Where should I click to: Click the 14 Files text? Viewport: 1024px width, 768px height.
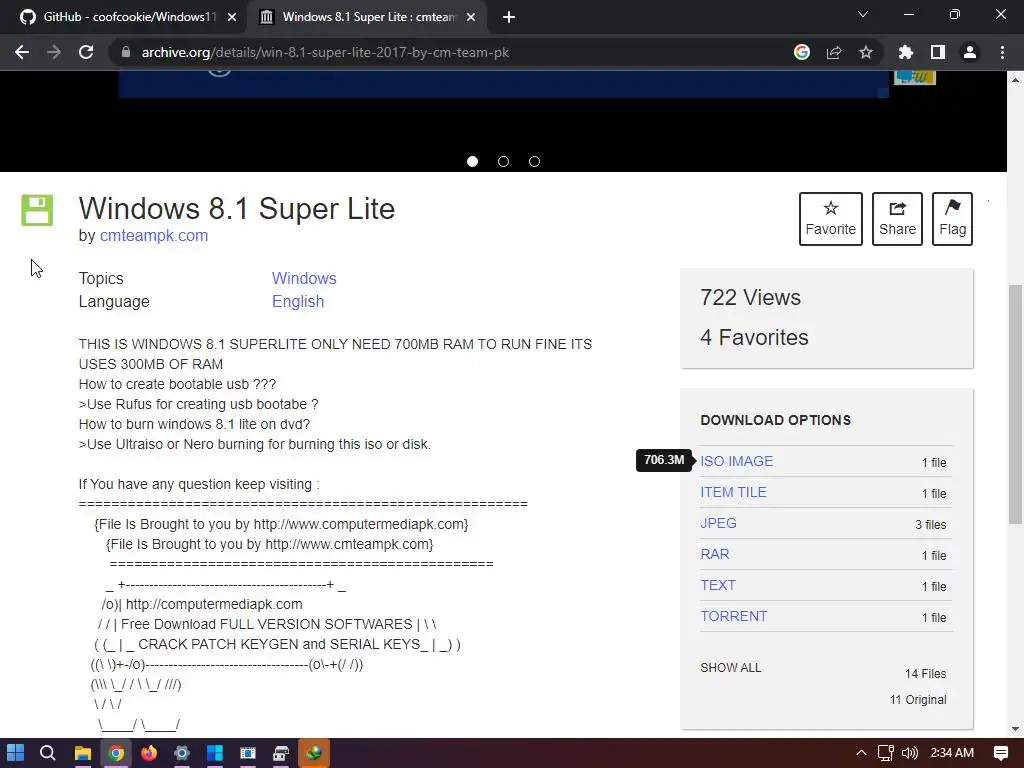click(x=925, y=674)
